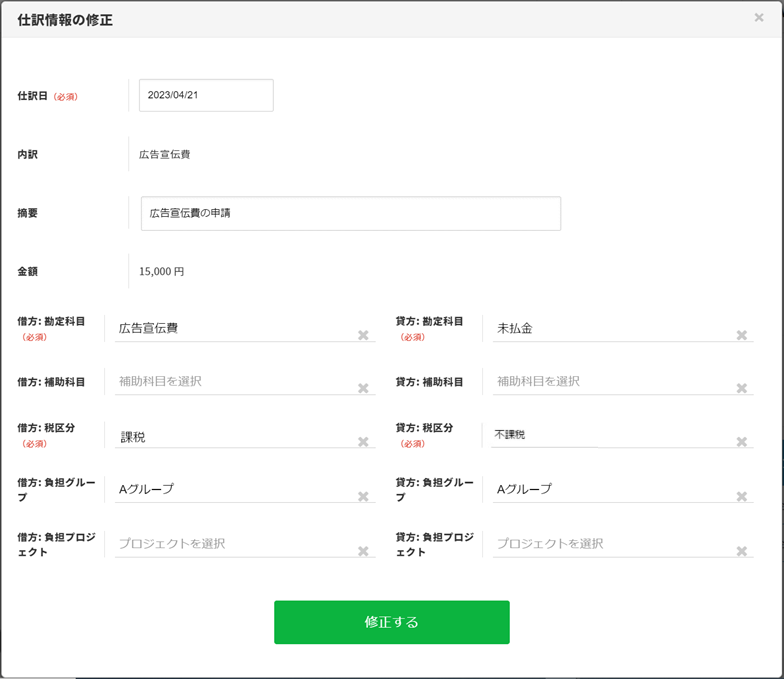Clear the debit account 広告宣伝費 selection

363,335
